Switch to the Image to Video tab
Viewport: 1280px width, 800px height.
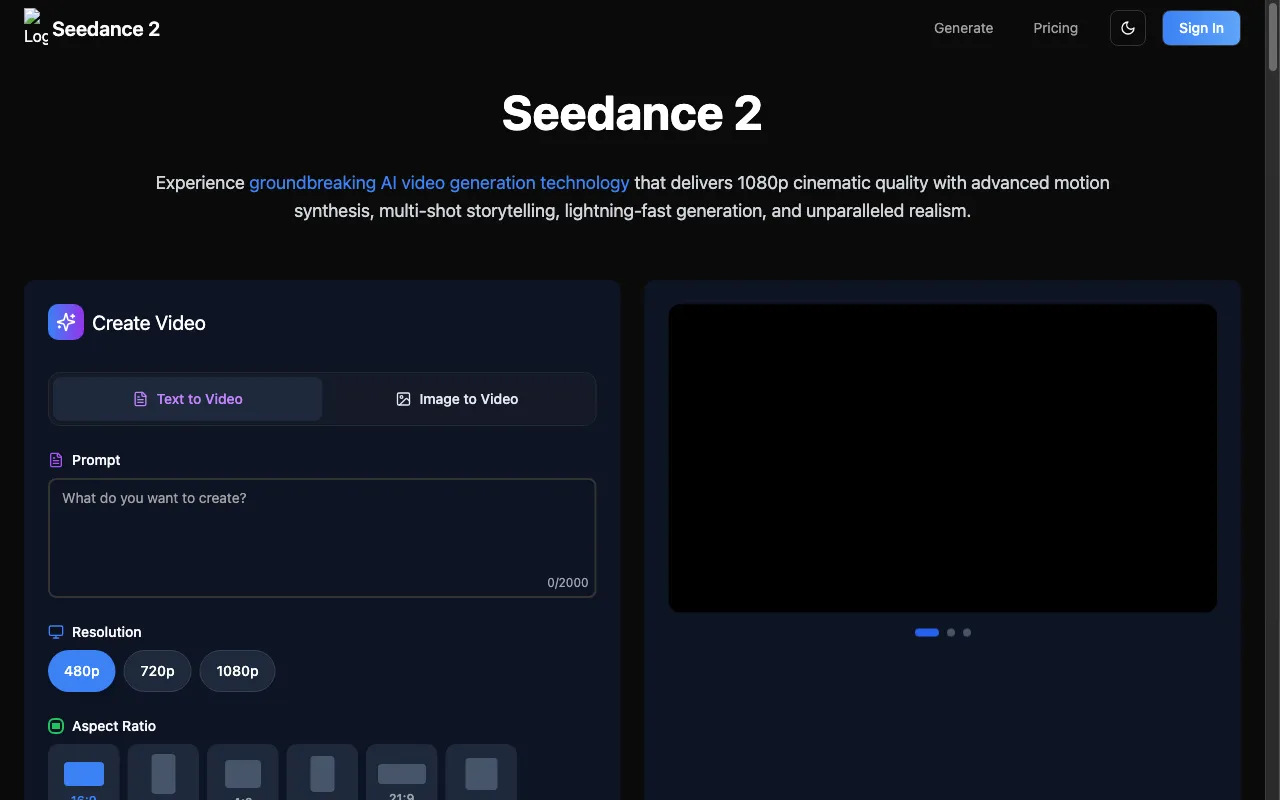[x=457, y=399]
